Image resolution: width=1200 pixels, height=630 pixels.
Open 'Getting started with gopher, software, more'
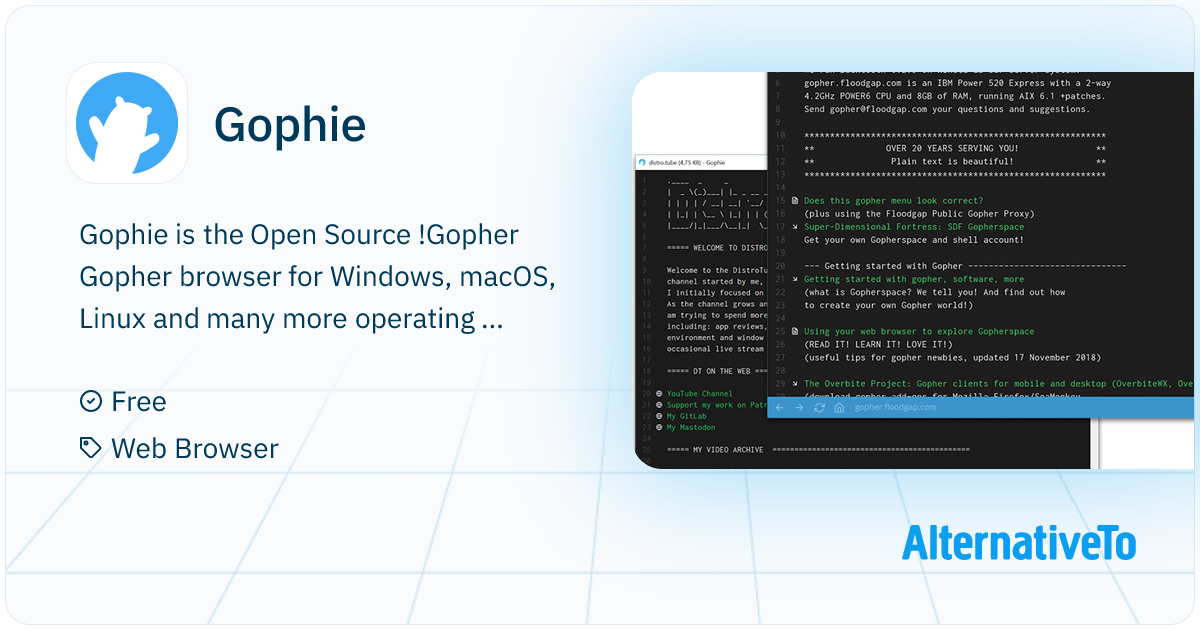pyautogui.click(x=913, y=279)
